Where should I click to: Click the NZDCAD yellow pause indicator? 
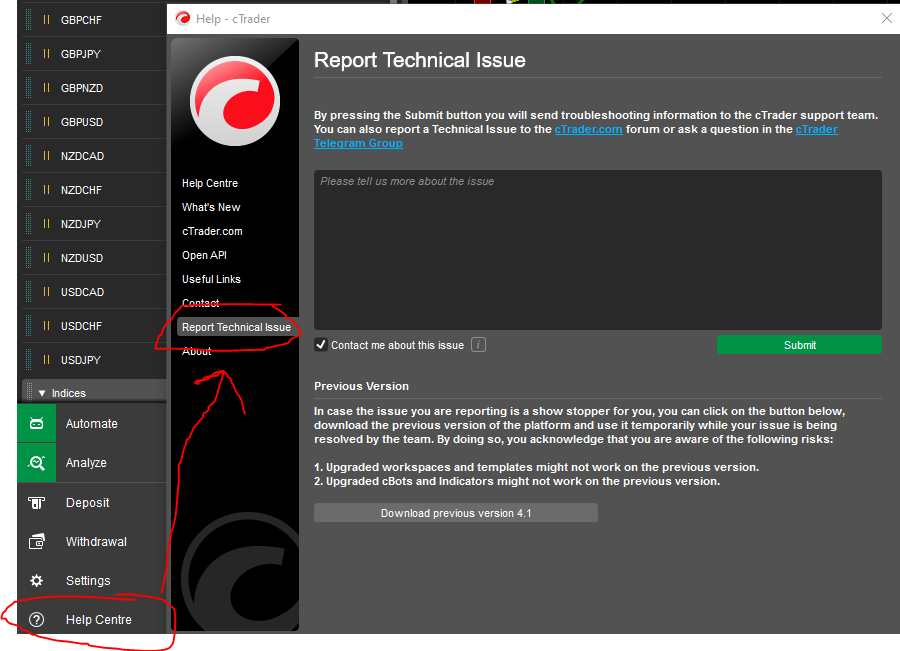coord(46,156)
